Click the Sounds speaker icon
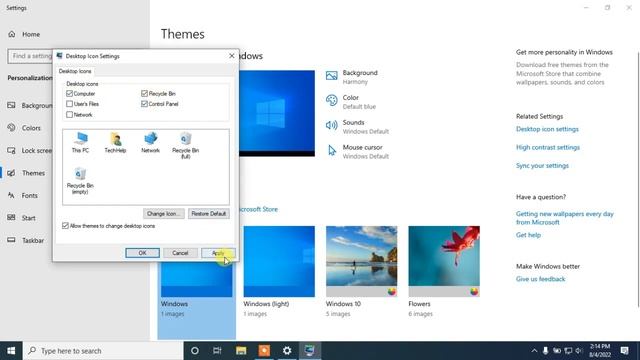 [331, 125]
